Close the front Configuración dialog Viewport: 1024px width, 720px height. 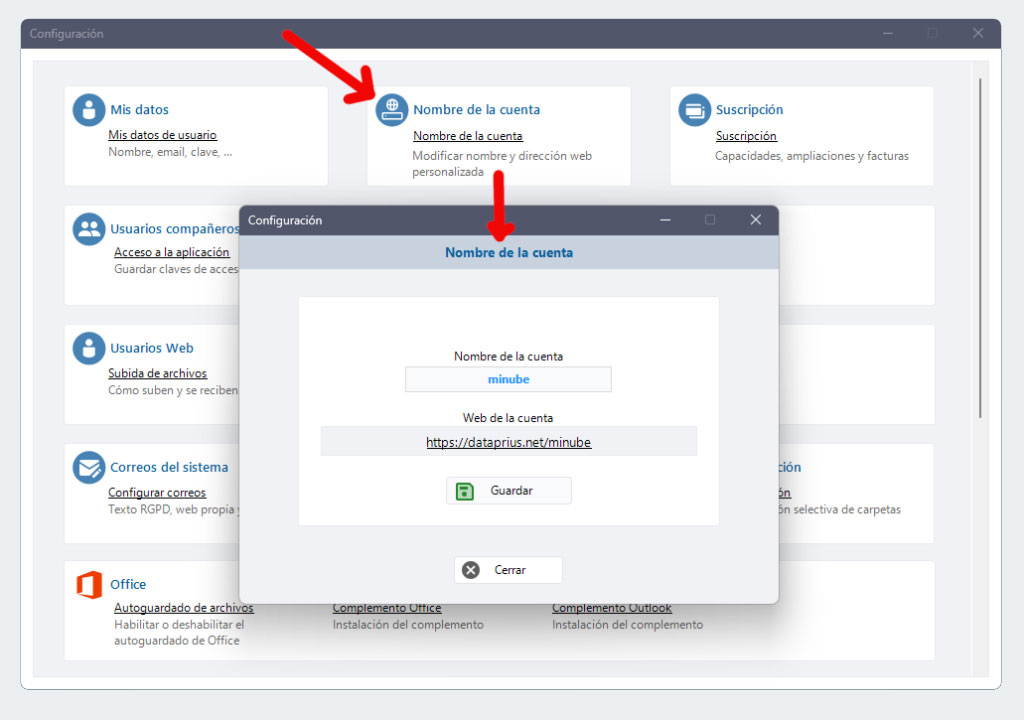(x=756, y=220)
